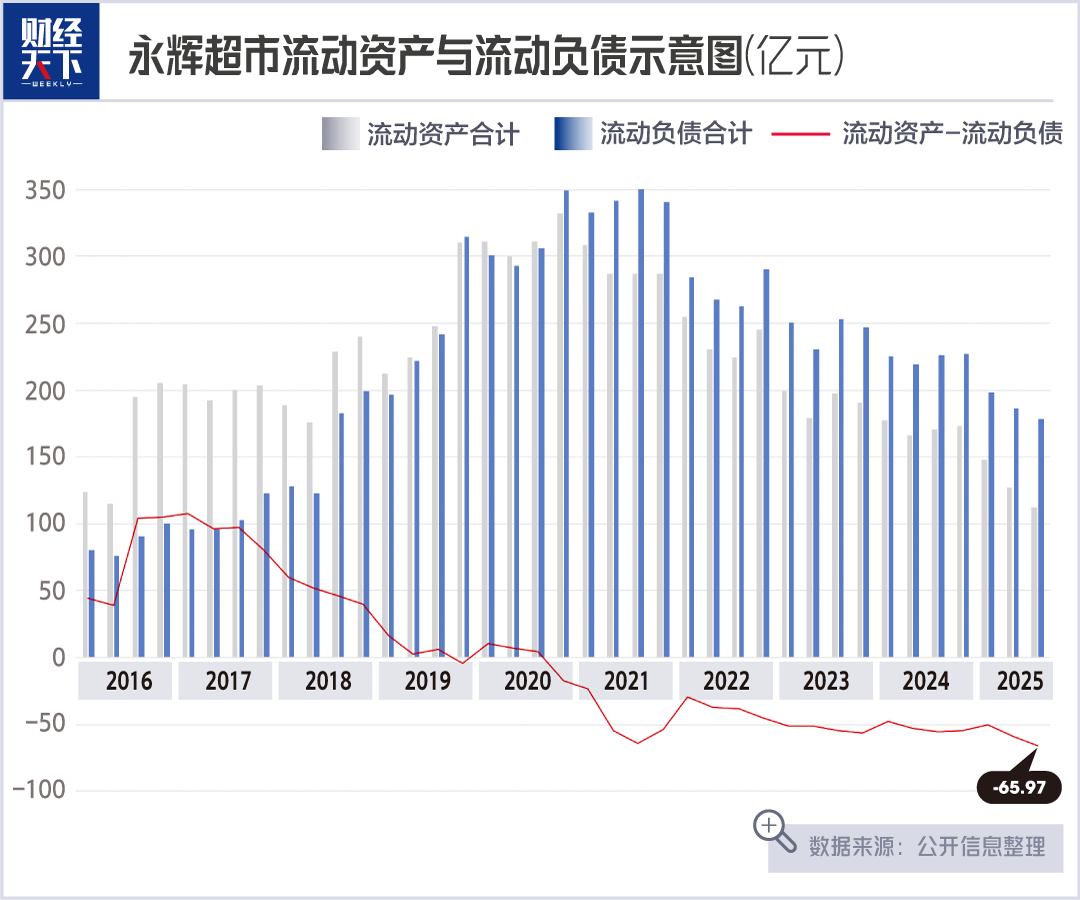This screenshot has height=900, width=1080.
Task: Click the gray 流动资产合计 legend swatch
Action: tap(340, 134)
